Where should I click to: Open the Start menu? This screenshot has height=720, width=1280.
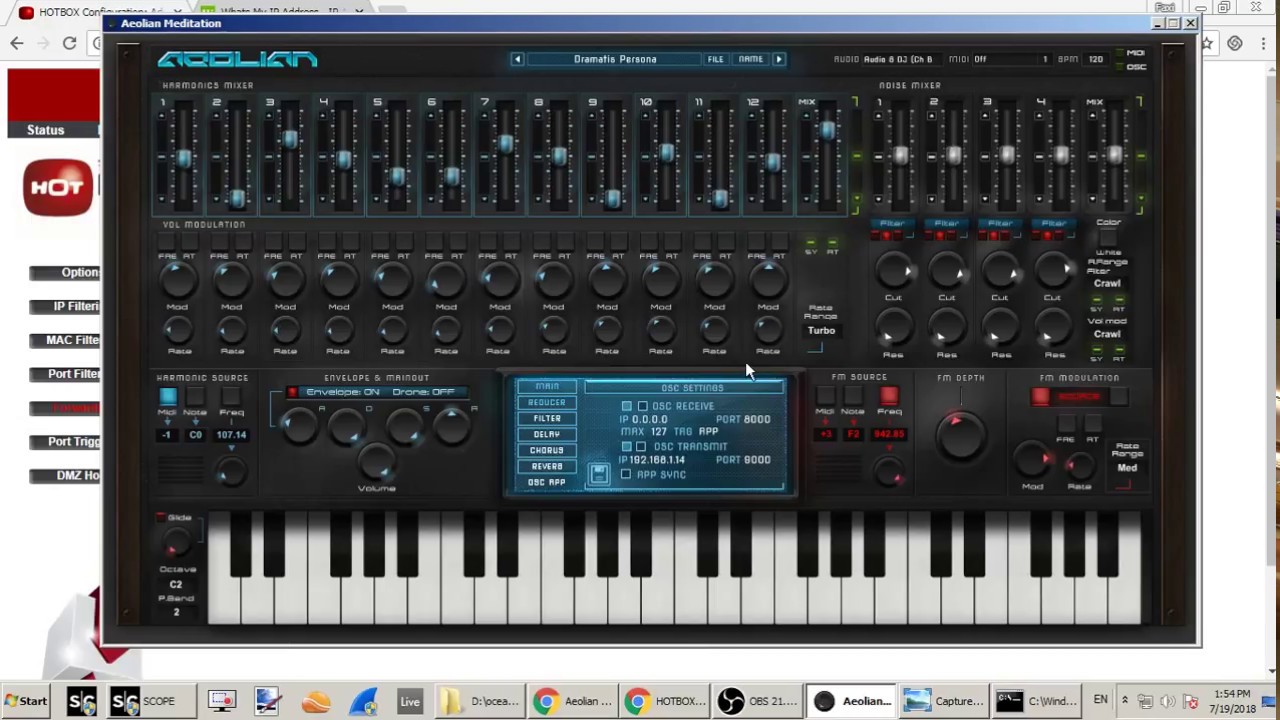[x=26, y=701]
